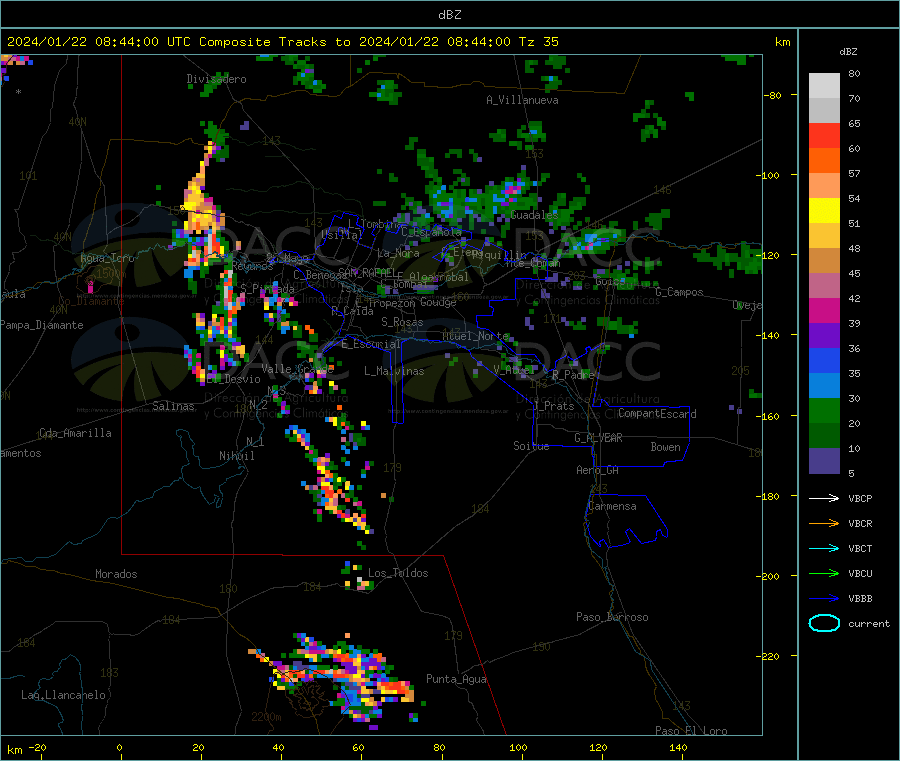This screenshot has width=900, height=761.
Task: Click the 'Guadales' location label
Action: coord(534,215)
